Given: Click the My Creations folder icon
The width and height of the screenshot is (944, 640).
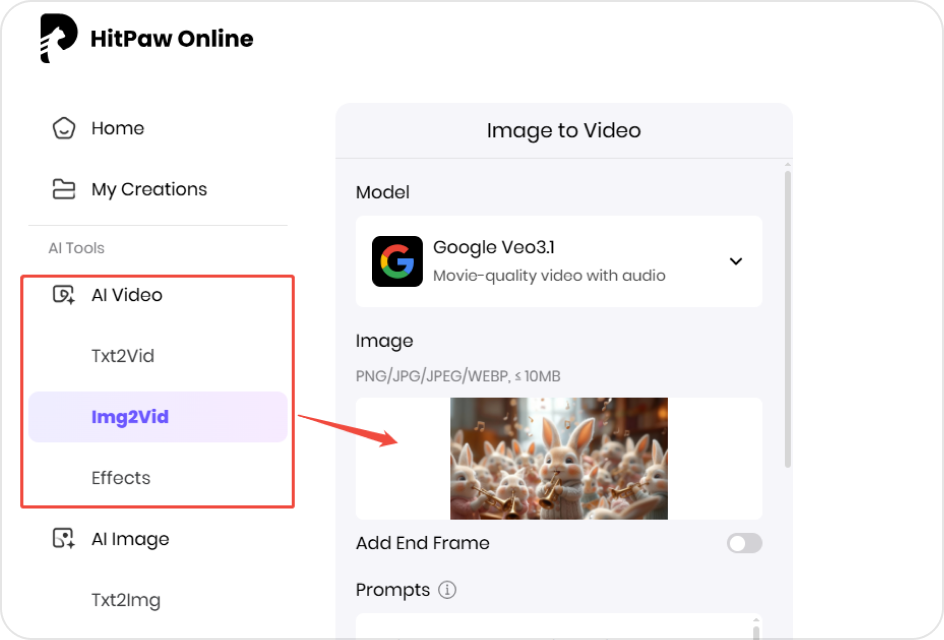Looking at the screenshot, I should [x=62, y=188].
